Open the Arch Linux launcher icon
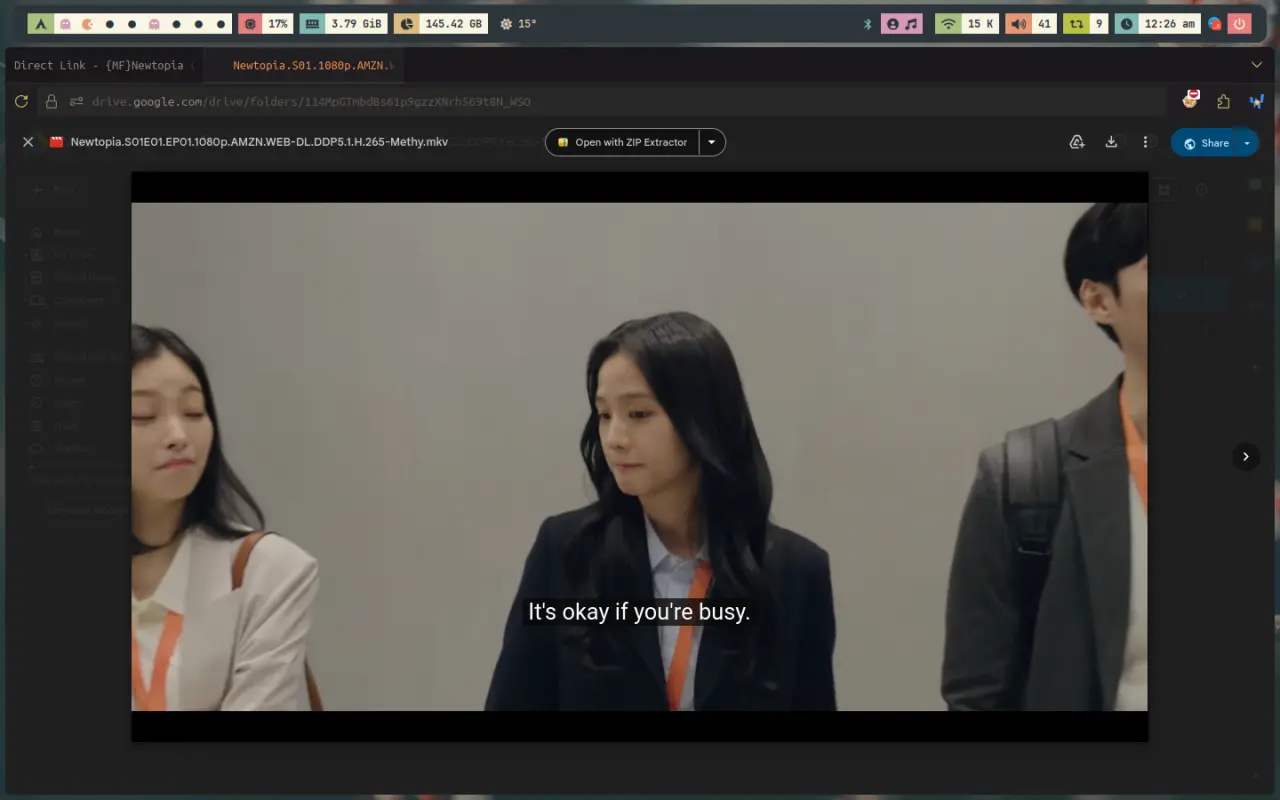This screenshot has height=800, width=1280. (x=41, y=23)
